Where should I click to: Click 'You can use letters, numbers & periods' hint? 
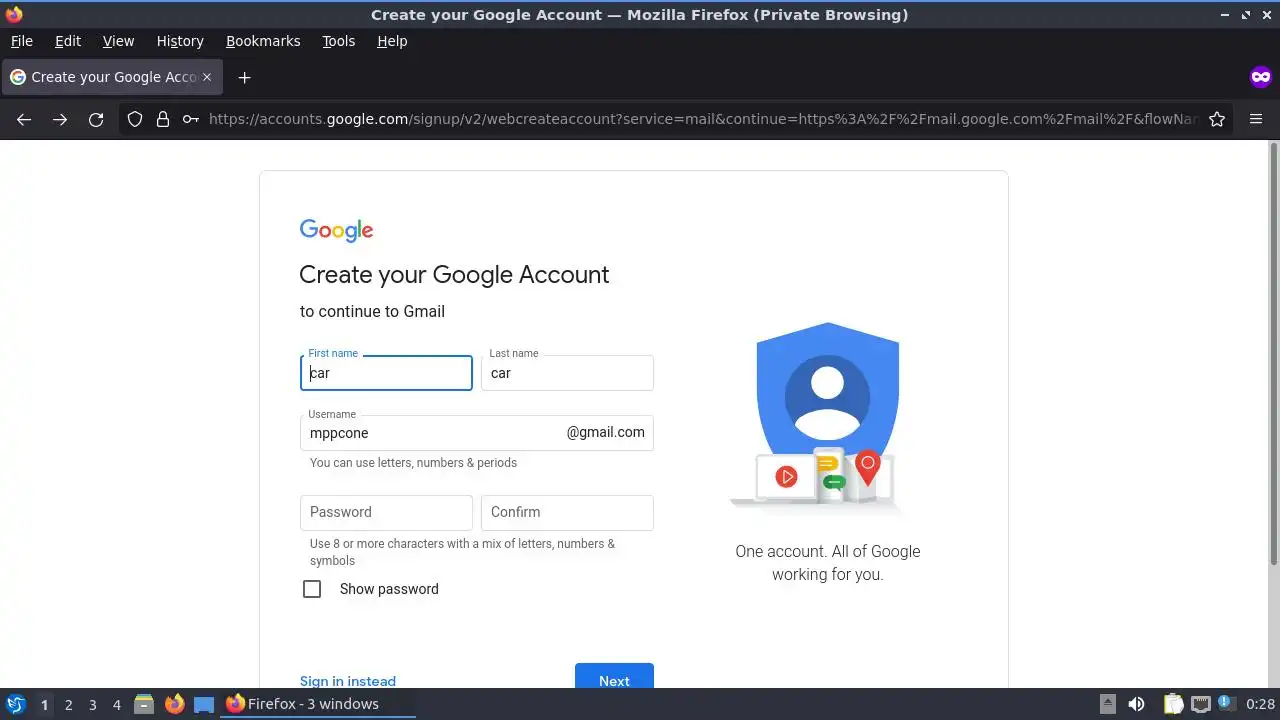(413, 463)
